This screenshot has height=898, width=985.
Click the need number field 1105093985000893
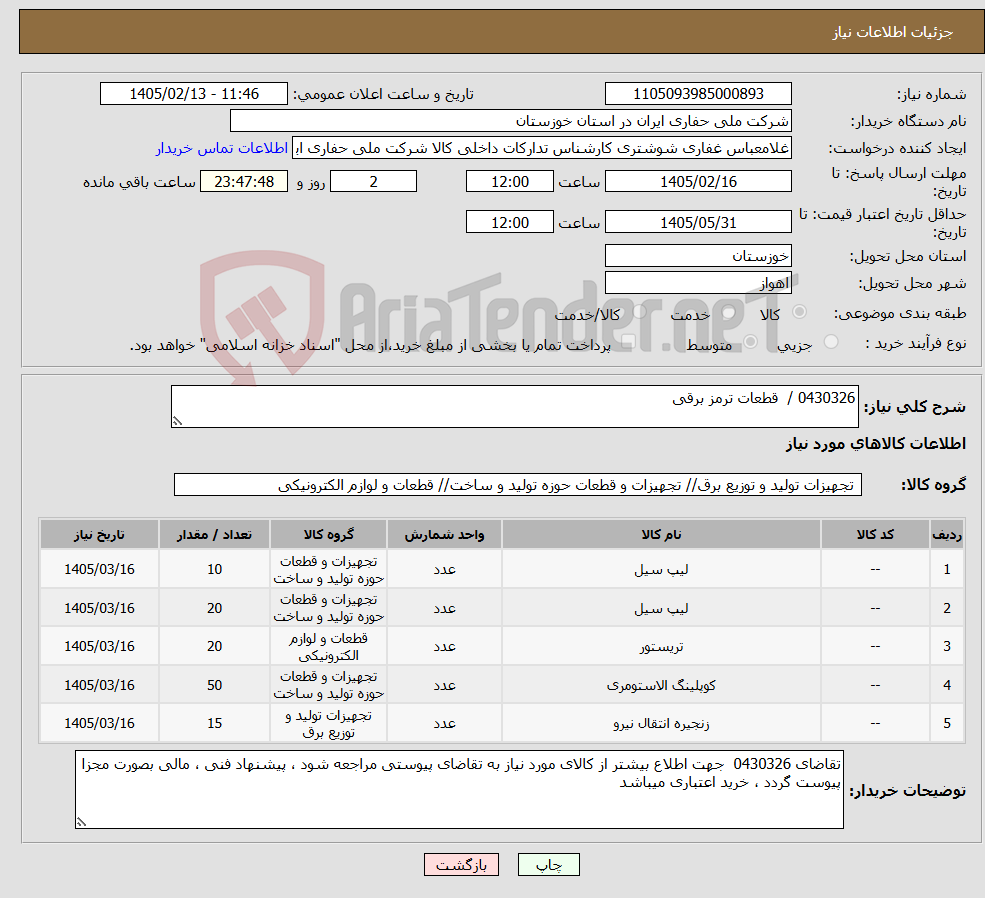(698, 94)
